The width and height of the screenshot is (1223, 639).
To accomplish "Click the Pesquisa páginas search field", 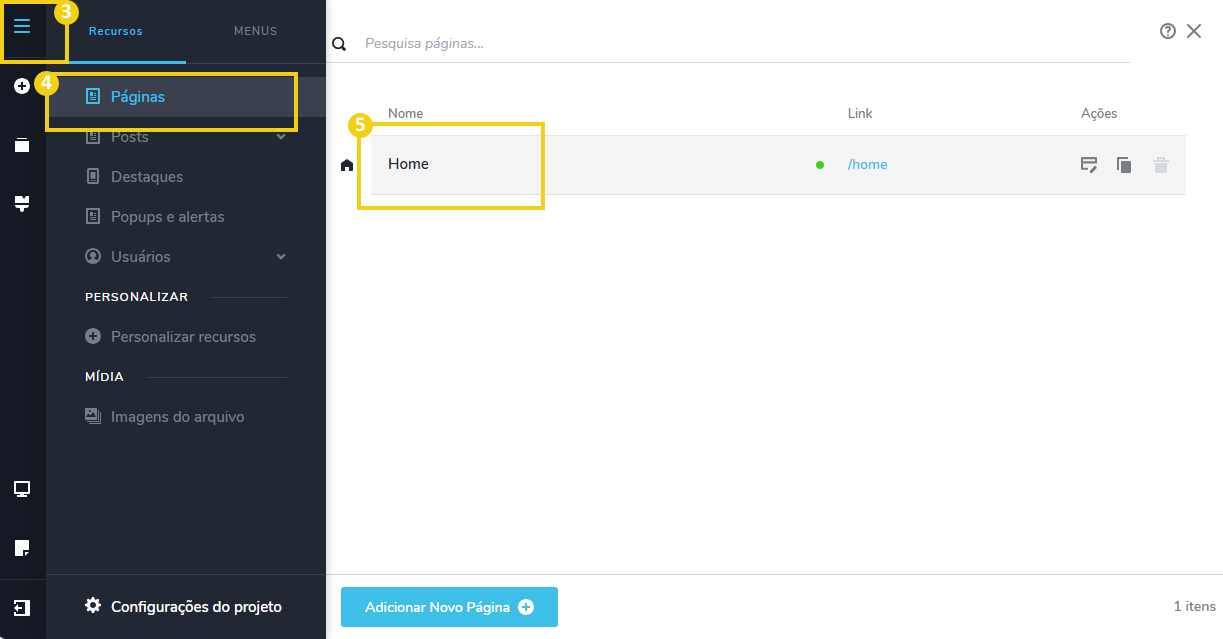I will tap(740, 44).
